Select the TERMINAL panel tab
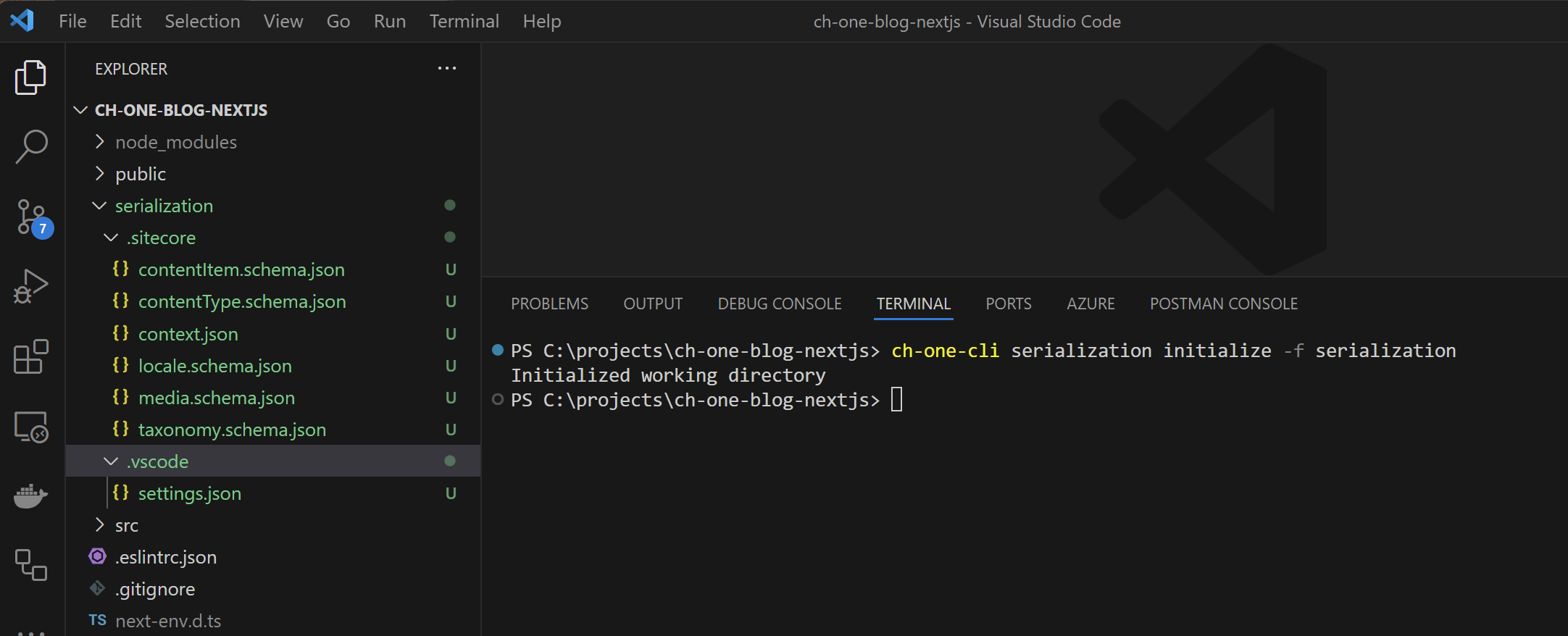The image size is (1568, 636). 914,304
